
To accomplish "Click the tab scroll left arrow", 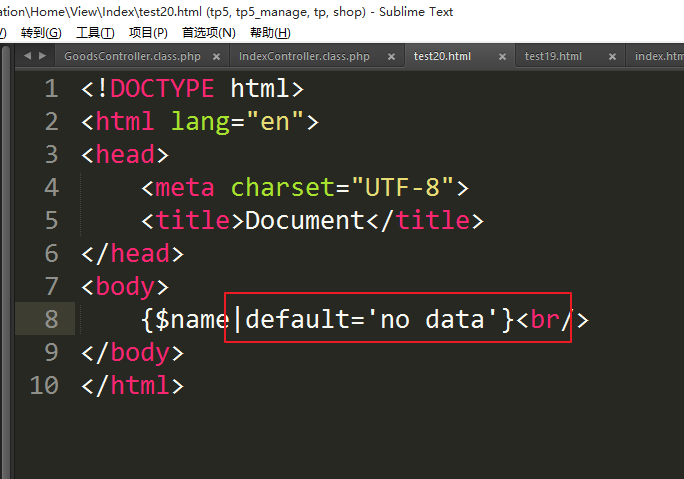I will tap(27, 56).
